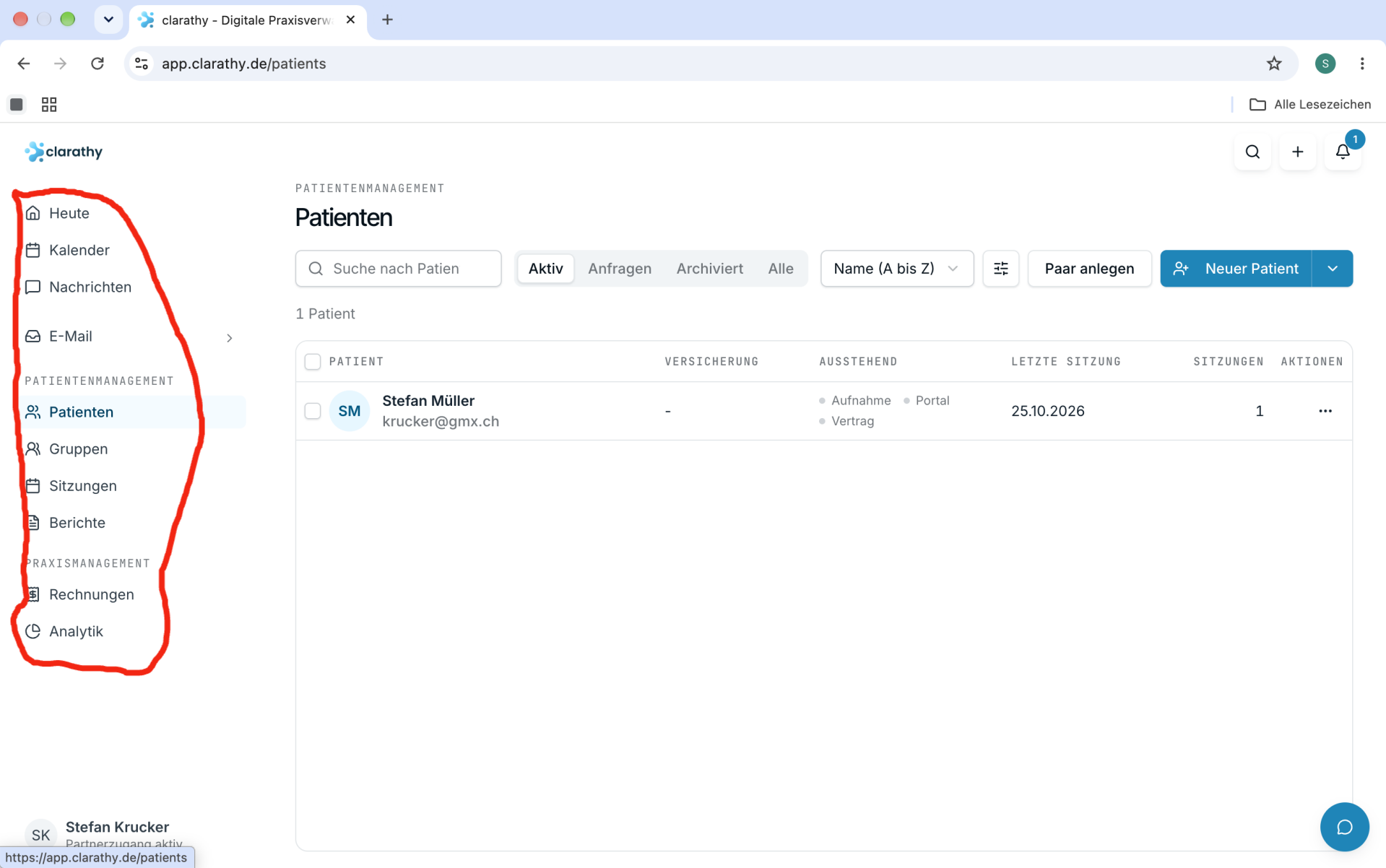Check the Stefan Müller row checkbox
This screenshot has height=868, width=1386.
tap(312, 411)
